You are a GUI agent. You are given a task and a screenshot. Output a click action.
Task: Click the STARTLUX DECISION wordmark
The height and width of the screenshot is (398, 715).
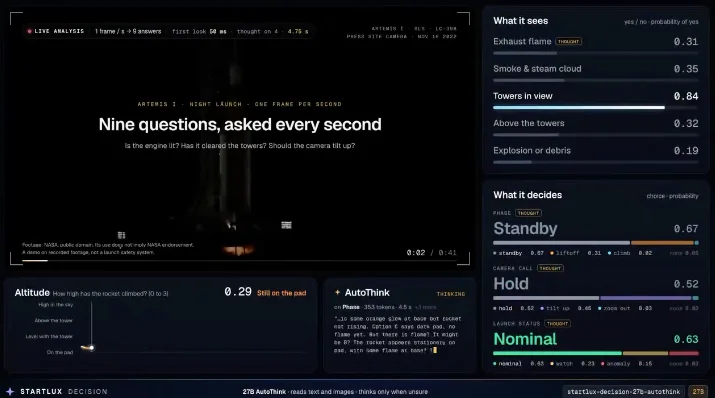click(64, 392)
